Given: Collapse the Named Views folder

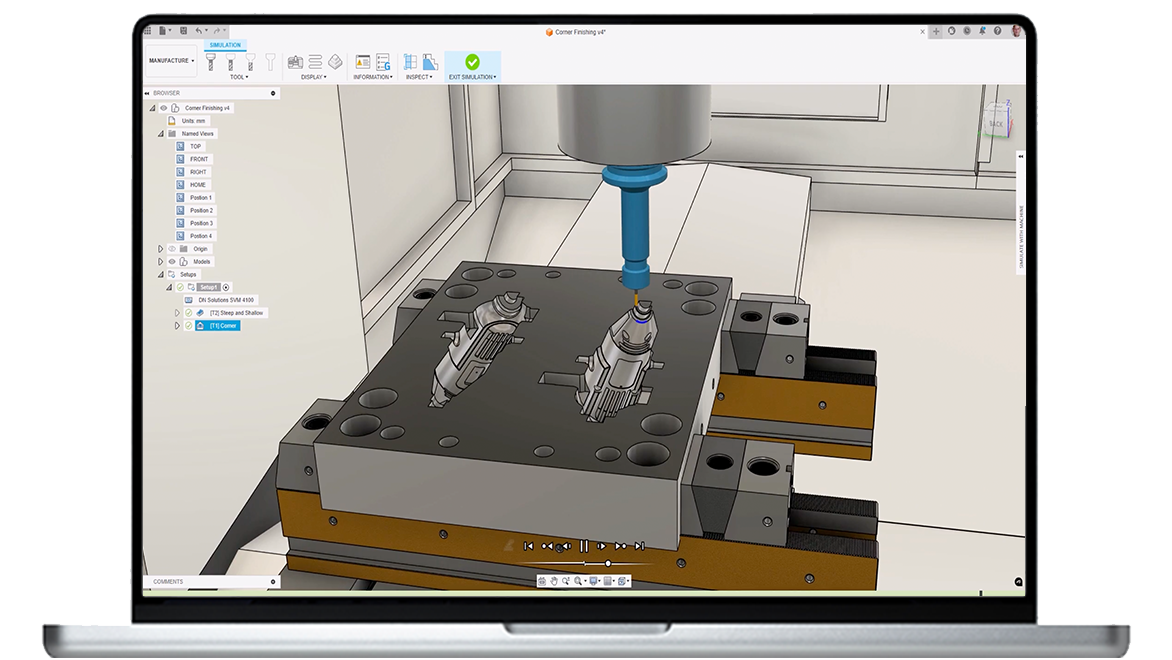Looking at the screenshot, I should 161,134.
